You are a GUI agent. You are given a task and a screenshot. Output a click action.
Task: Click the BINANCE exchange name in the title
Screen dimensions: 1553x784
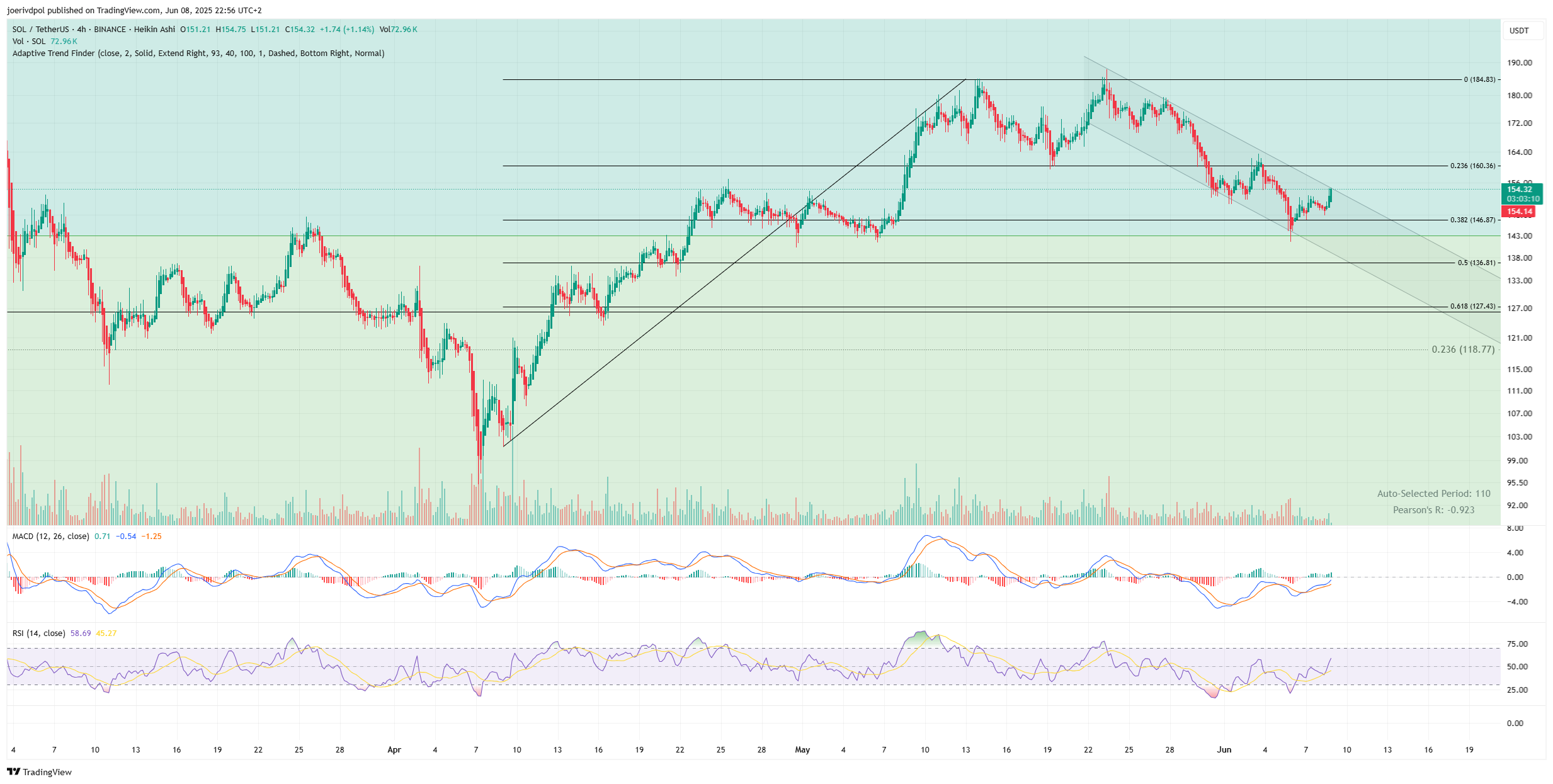click(x=110, y=30)
